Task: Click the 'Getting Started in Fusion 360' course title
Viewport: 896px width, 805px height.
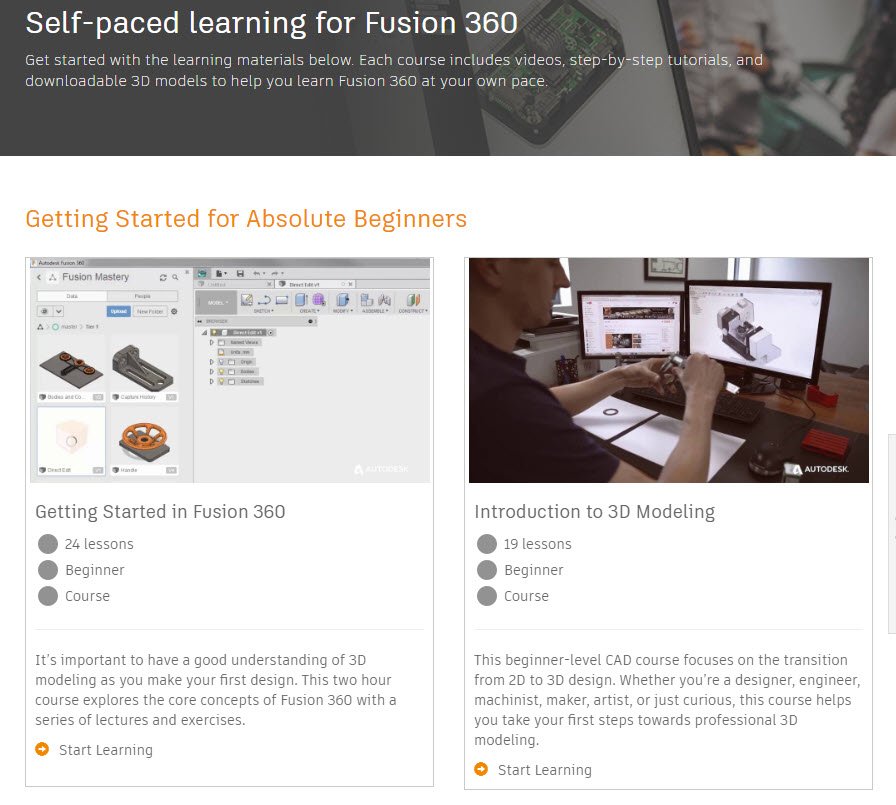Action: (160, 512)
